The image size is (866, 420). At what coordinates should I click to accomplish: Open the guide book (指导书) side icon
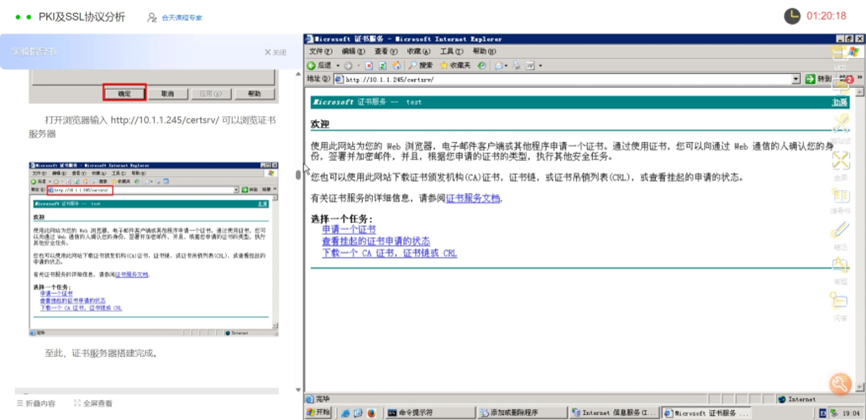pyautogui.click(x=840, y=196)
